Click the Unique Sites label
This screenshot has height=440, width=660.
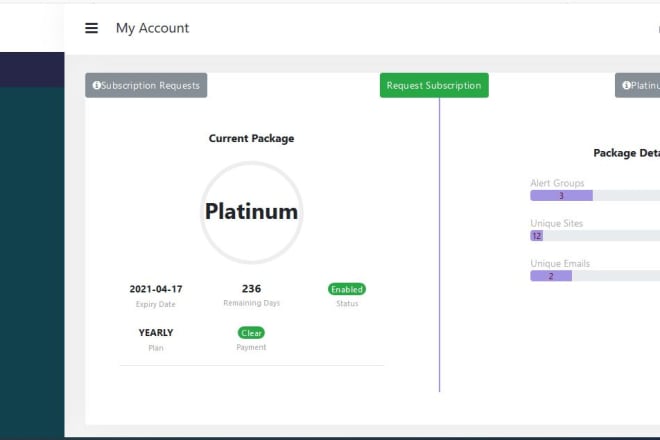click(556, 224)
